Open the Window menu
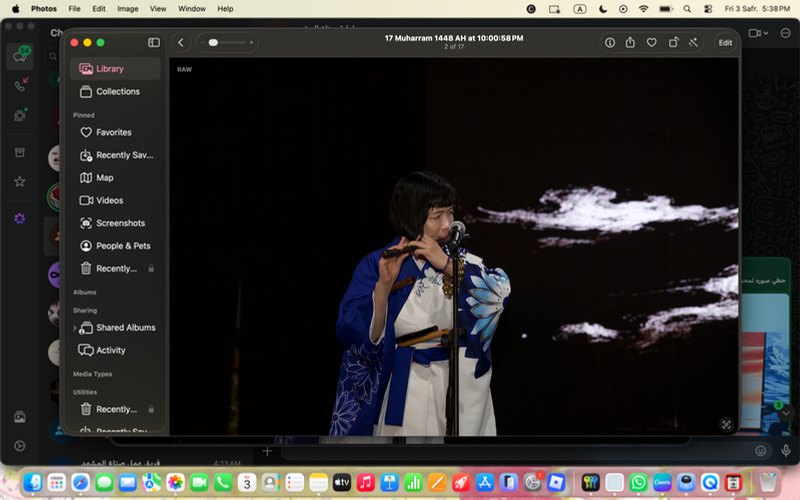This screenshot has width=800, height=500. pyautogui.click(x=192, y=9)
